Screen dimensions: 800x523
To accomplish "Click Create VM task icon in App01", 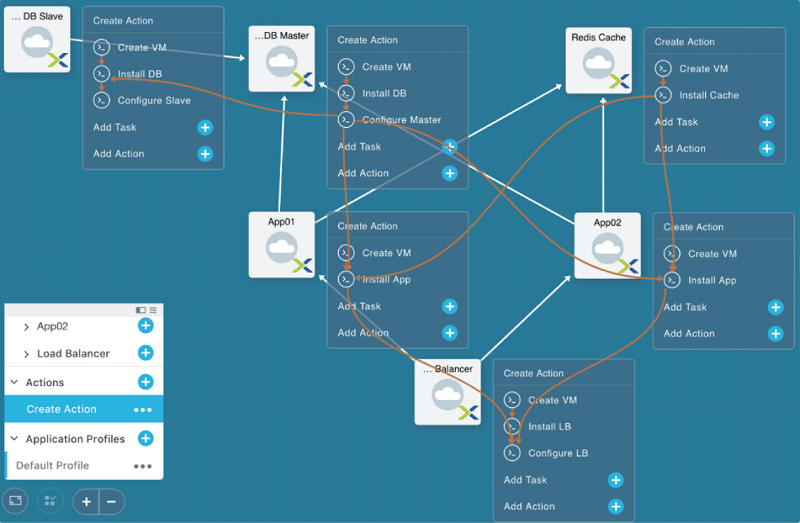I will coord(346,253).
